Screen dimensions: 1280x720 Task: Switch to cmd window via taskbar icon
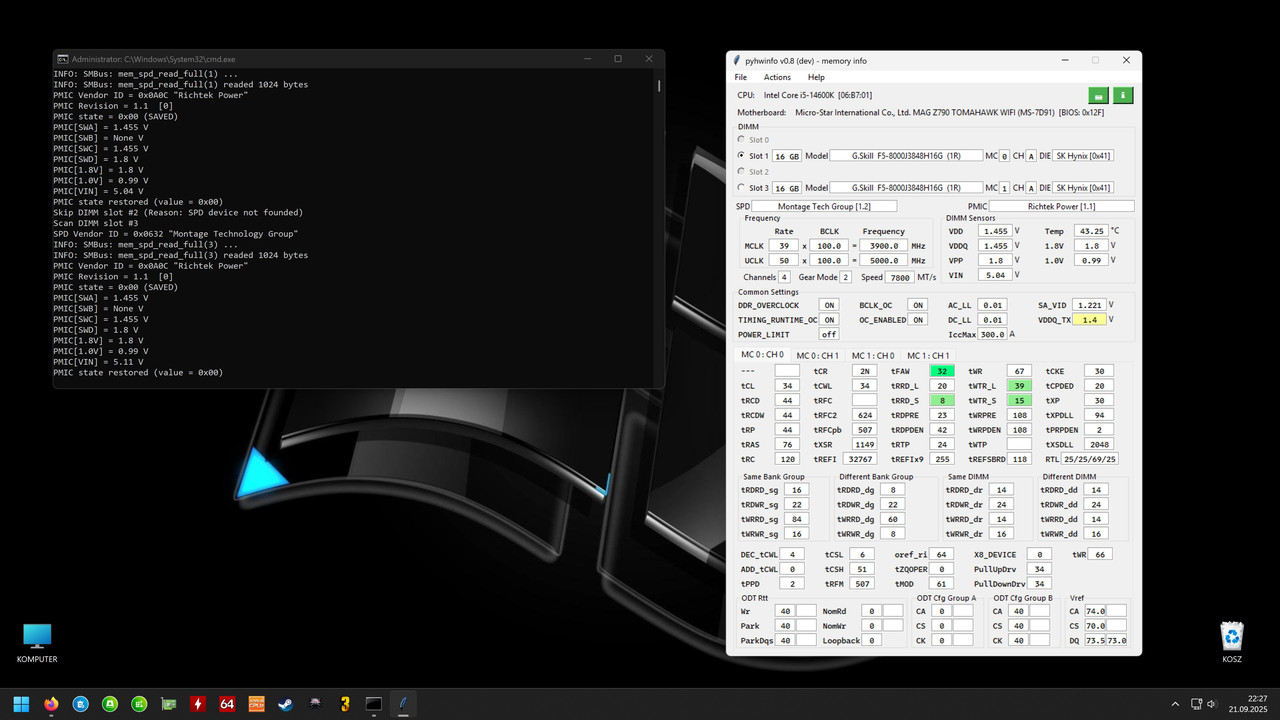(374, 704)
